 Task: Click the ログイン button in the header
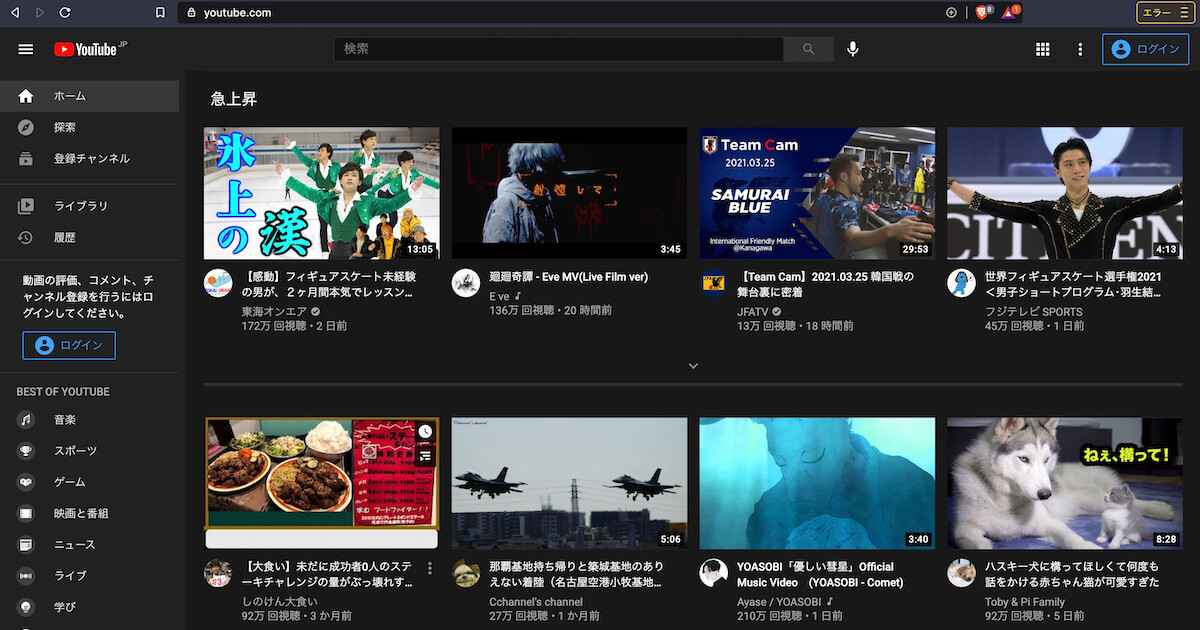click(x=1145, y=48)
